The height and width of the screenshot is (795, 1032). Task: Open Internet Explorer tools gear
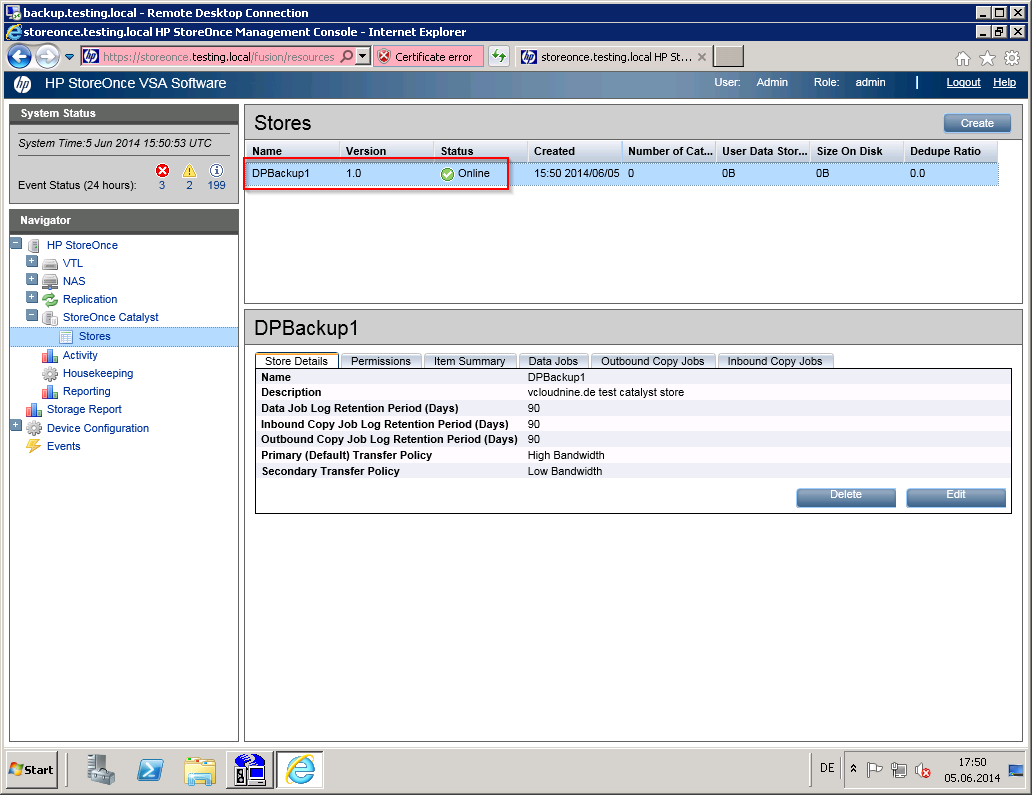click(x=1012, y=59)
